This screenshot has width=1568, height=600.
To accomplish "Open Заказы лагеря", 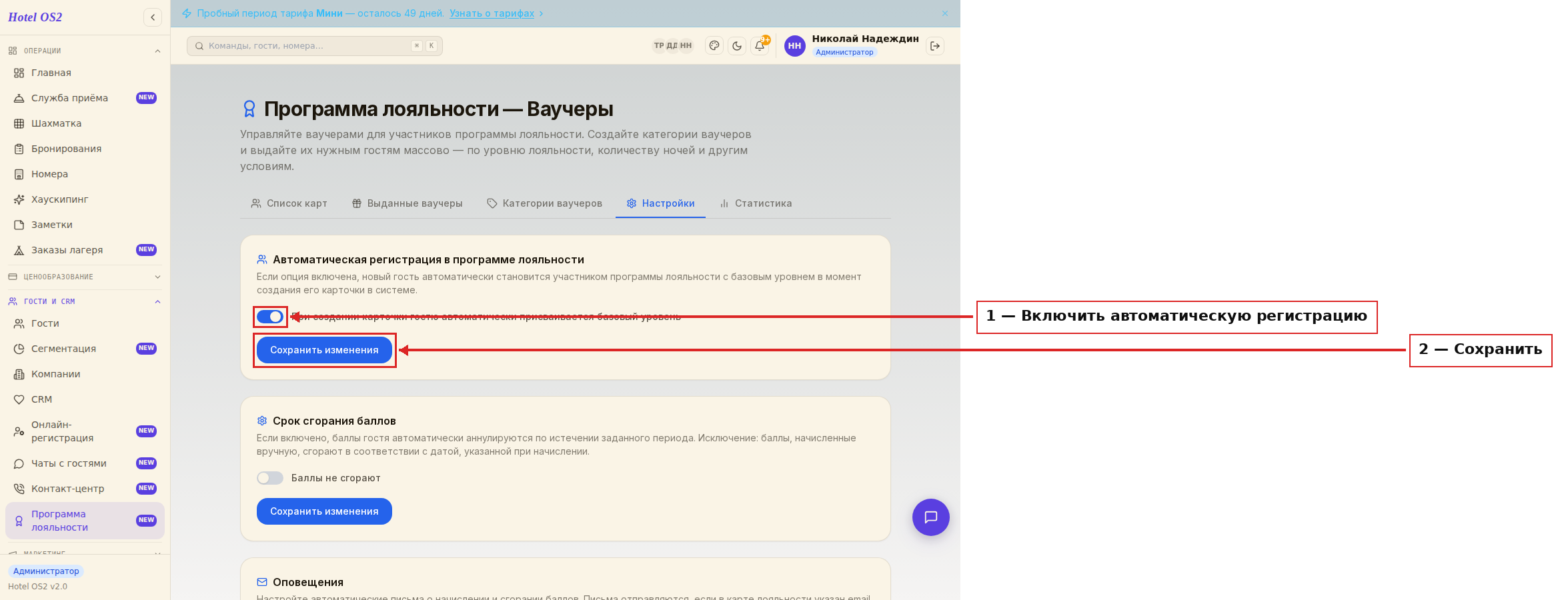I will click(85, 250).
